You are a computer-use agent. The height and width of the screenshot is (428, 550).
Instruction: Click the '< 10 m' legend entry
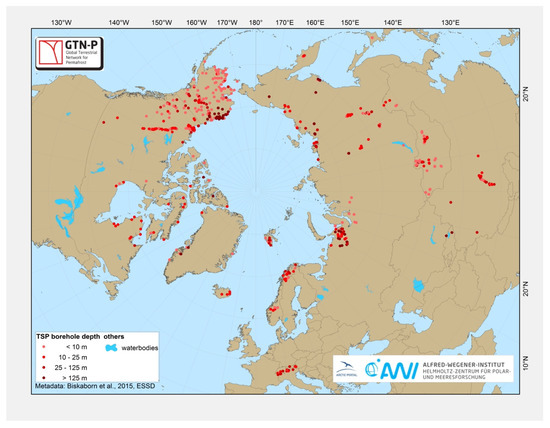click(x=65, y=347)
